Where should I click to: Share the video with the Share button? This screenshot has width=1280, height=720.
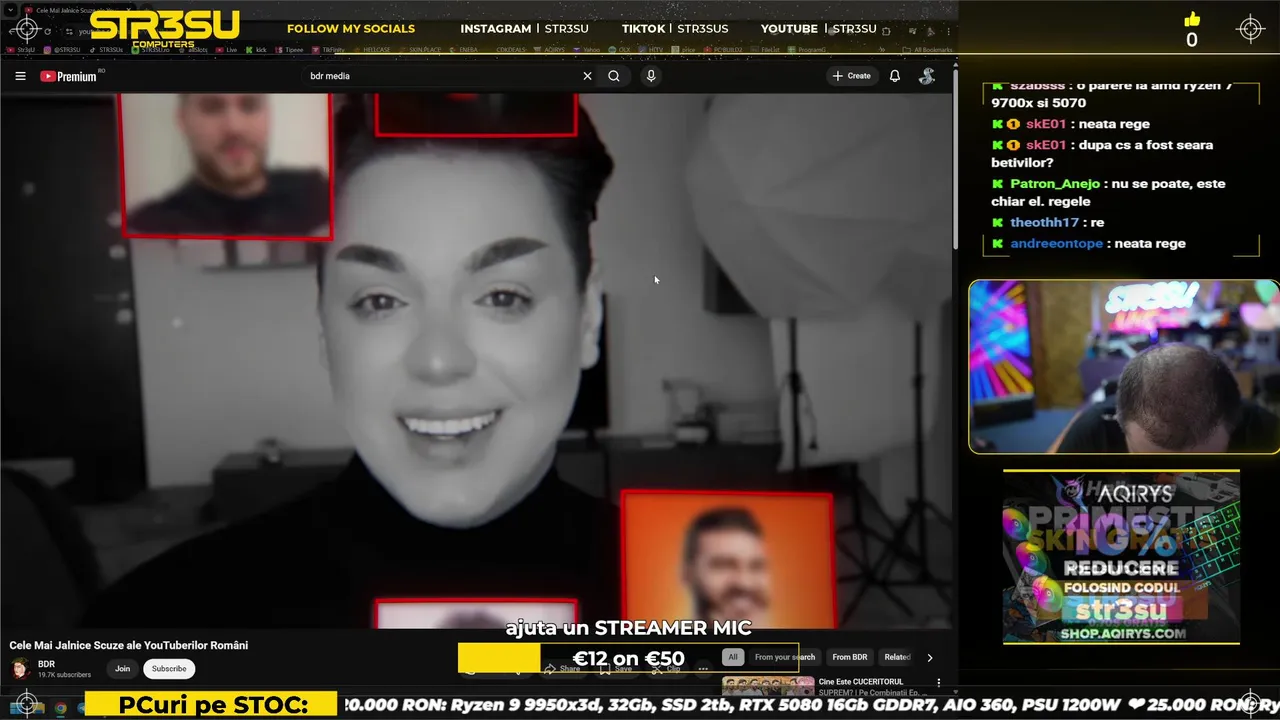(563, 669)
